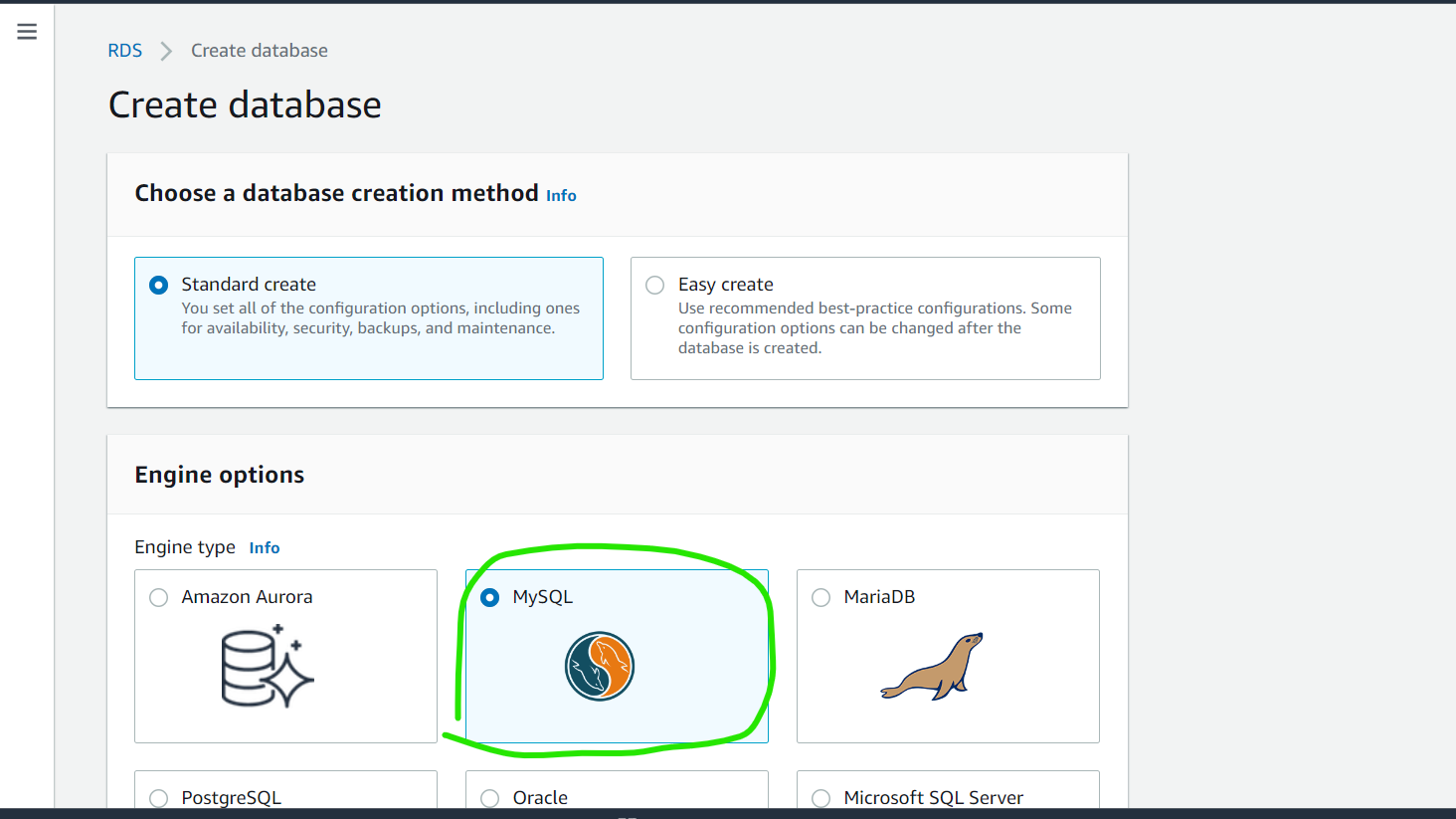Open the RDS breadcrumb link
The image size is (1456, 819).
[124, 50]
